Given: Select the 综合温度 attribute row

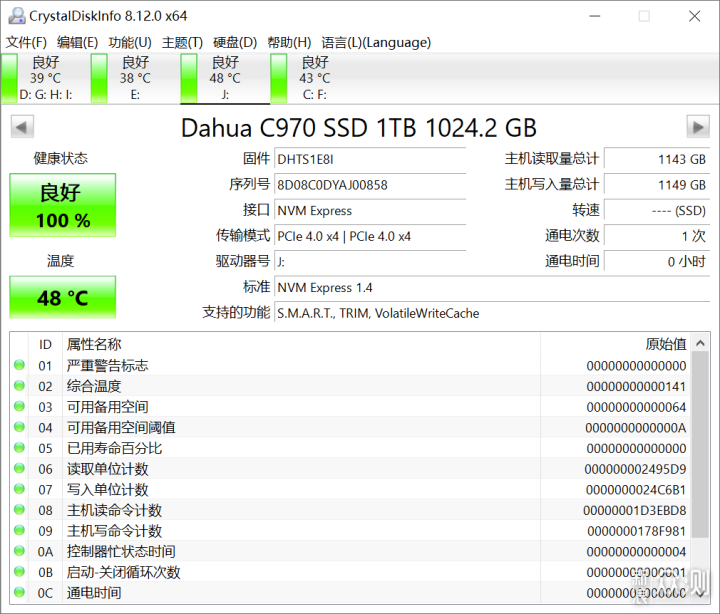Looking at the screenshot, I should tap(350, 386).
